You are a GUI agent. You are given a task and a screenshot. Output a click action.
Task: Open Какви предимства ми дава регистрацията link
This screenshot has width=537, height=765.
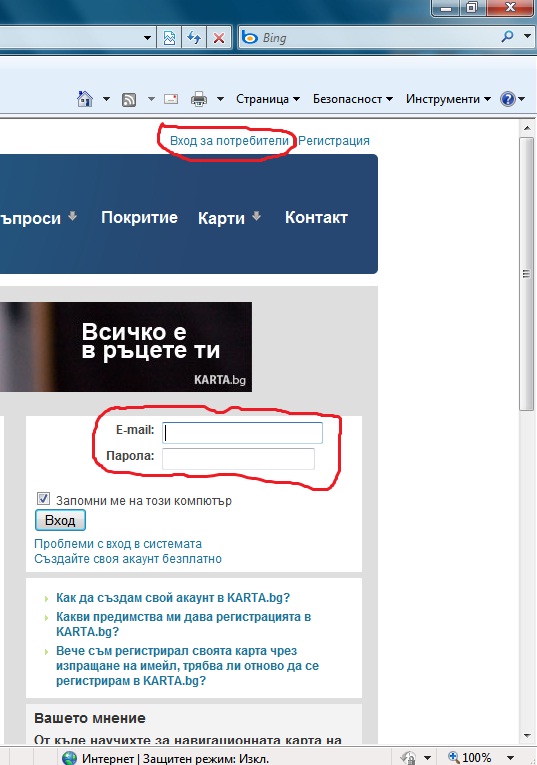[x=183, y=624]
